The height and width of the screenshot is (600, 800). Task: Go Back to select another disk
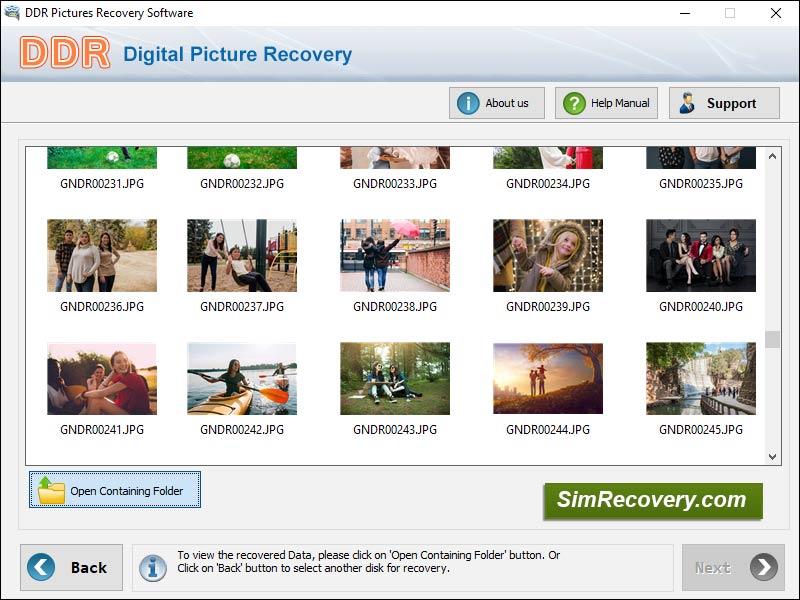71,567
